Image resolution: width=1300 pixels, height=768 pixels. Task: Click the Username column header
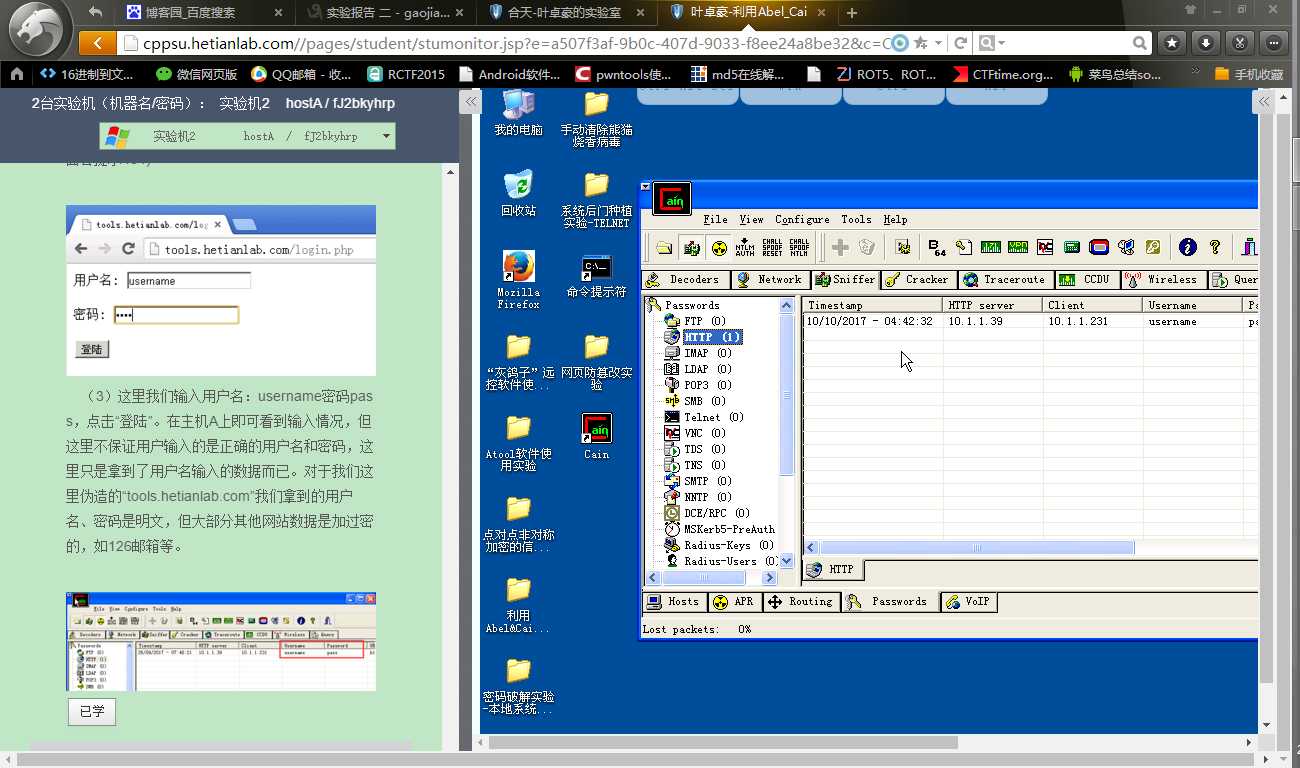(1192, 305)
